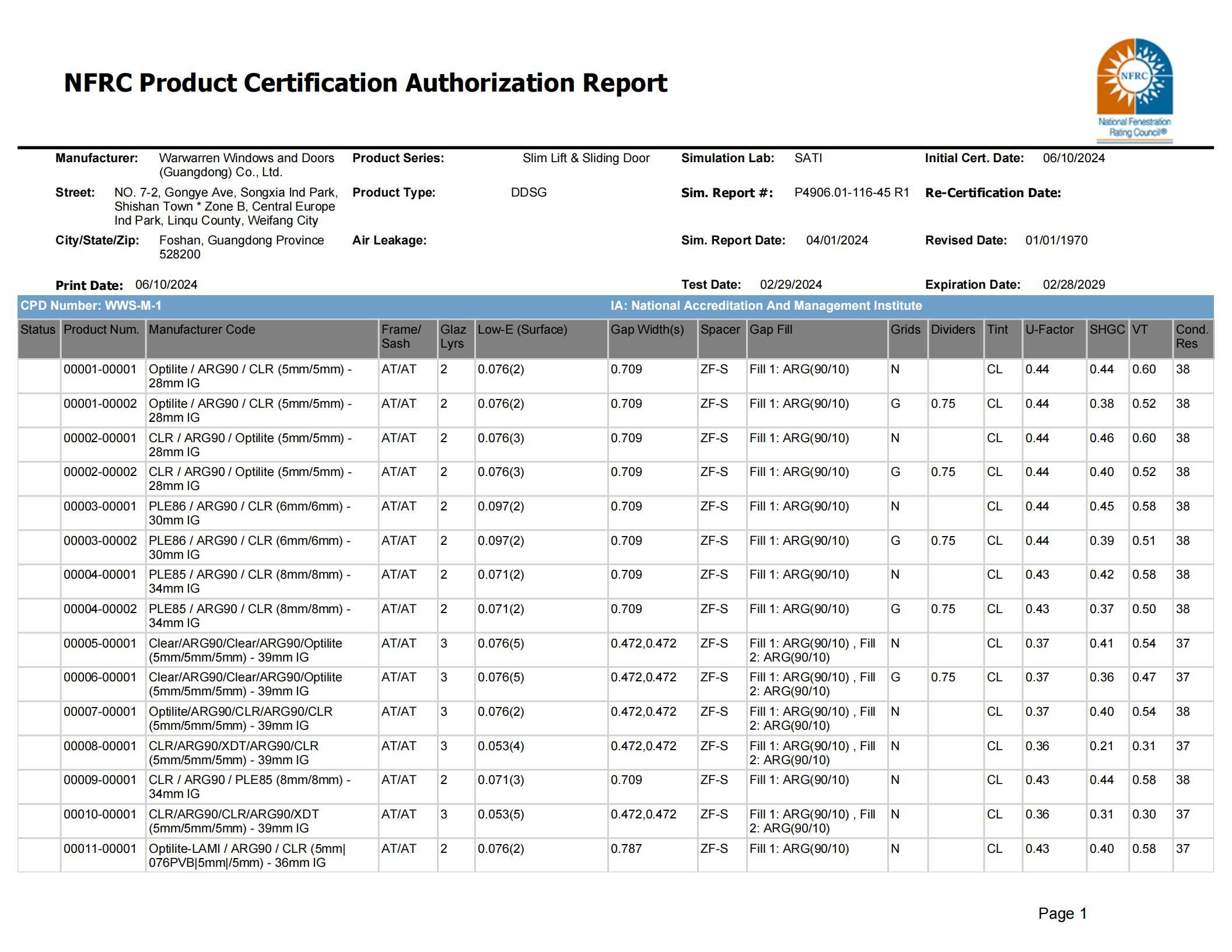Image resolution: width=1232 pixels, height=952 pixels.
Task: Select product number 00009-00001
Action: pos(100,780)
